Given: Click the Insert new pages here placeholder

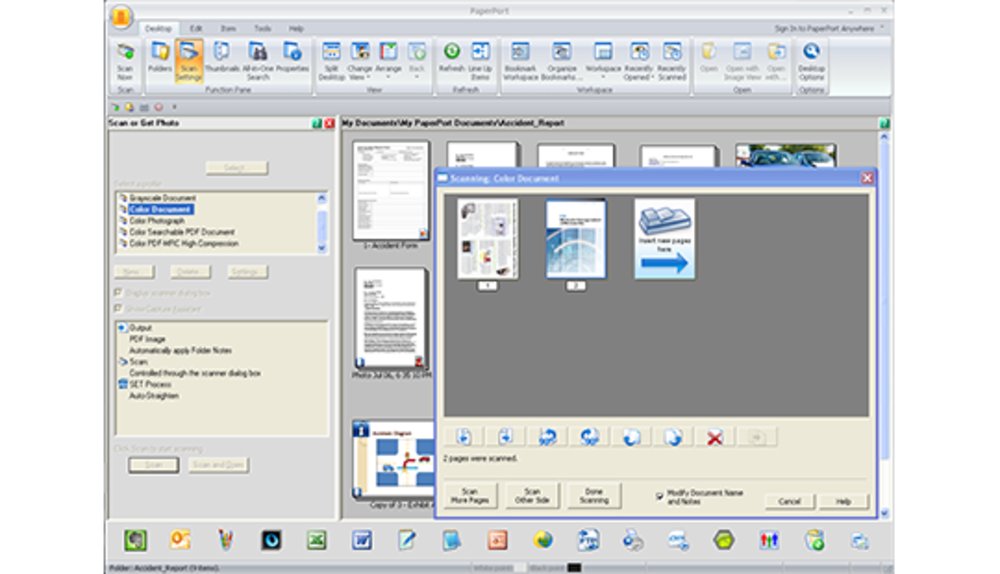Looking at the screenshot, I should coord(665,239).
